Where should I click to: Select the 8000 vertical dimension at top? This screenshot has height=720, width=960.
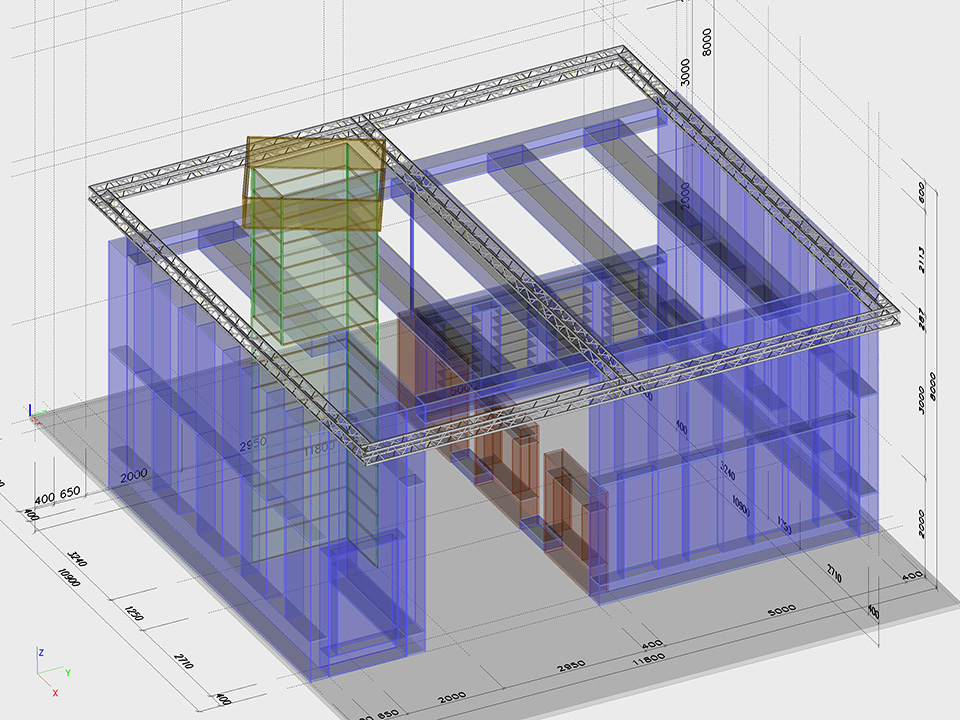708,42
